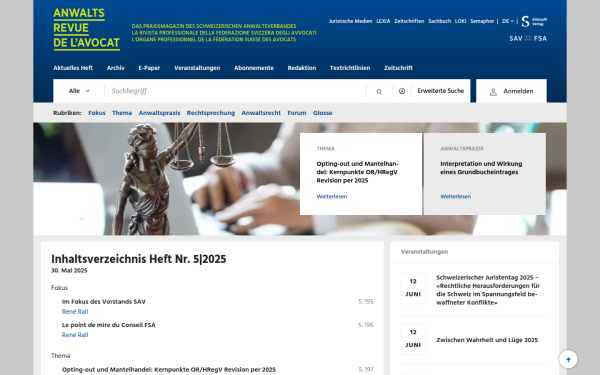Image resolution: width=600 pixels, height=375 pixels.
Task: Select the Forum rubric link
Action: click(x=297, y=113)
